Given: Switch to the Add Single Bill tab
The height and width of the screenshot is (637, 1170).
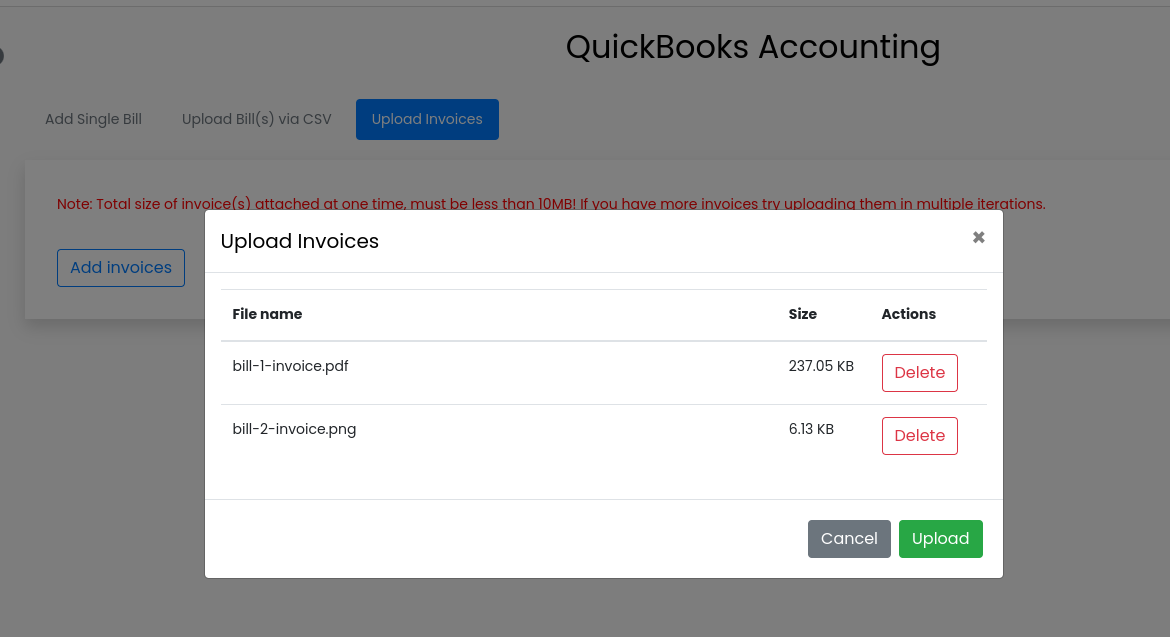Looking at the screenshot, I should pos(93,119).
